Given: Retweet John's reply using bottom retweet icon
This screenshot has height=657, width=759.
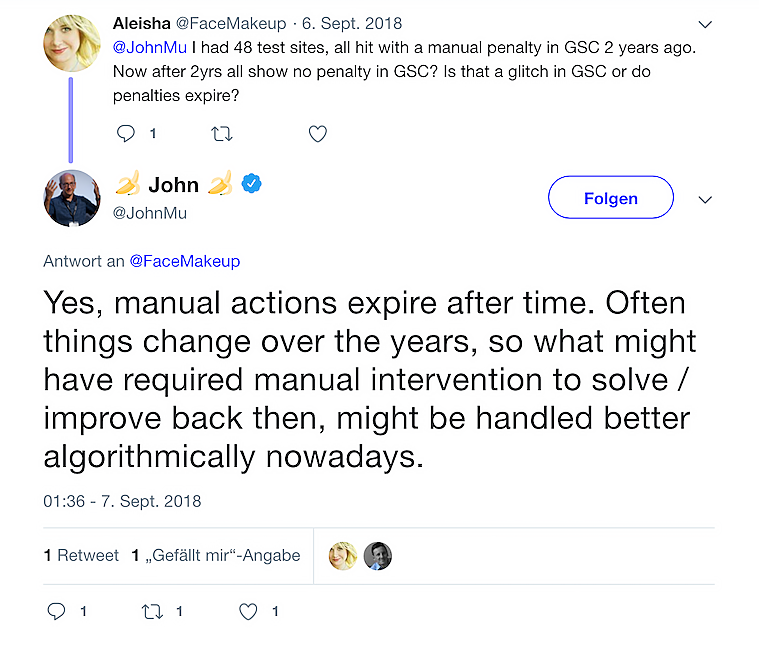Looking at the screenshot, I should click(x=153, y=611).
